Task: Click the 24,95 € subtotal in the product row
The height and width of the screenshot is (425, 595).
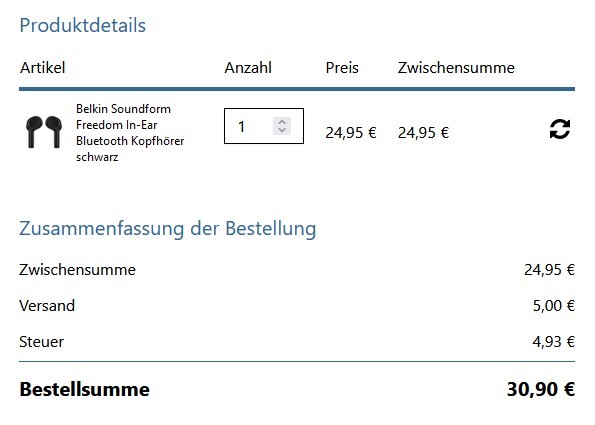Action: tap(423, 133)
